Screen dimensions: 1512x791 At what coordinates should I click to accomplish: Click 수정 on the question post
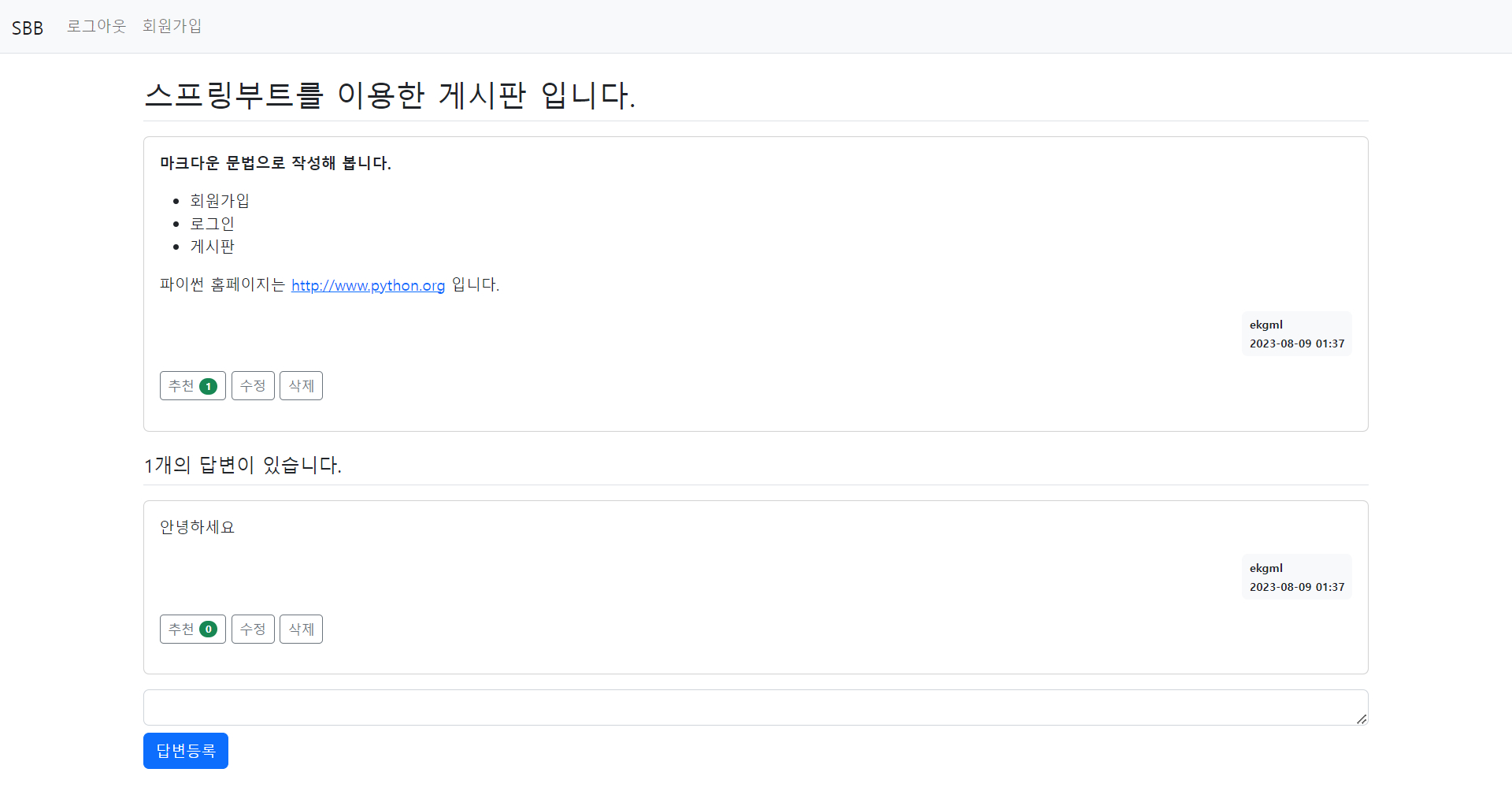pos(253,386)
